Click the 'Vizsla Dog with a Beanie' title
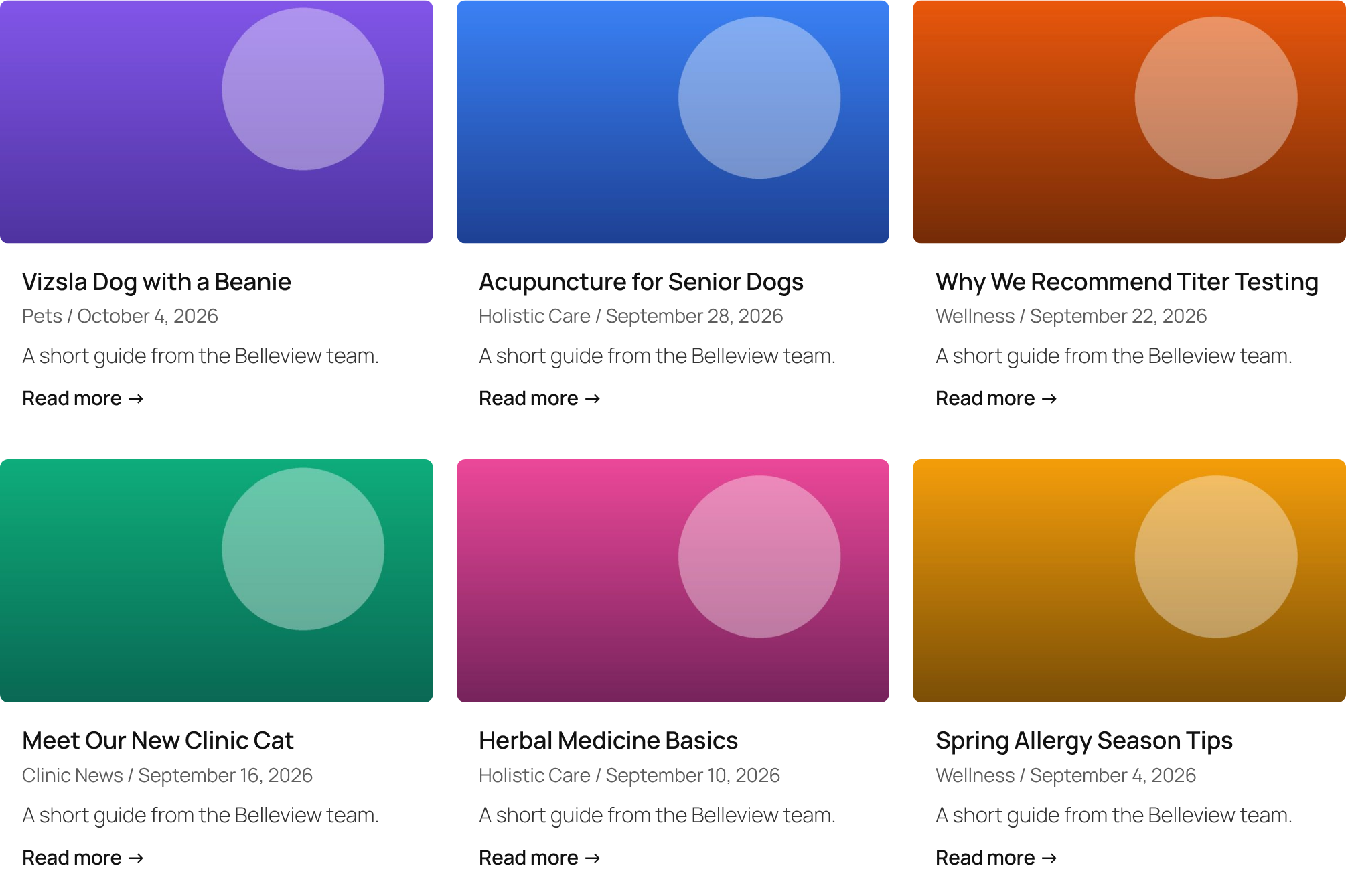 click(x=157, y=282)
